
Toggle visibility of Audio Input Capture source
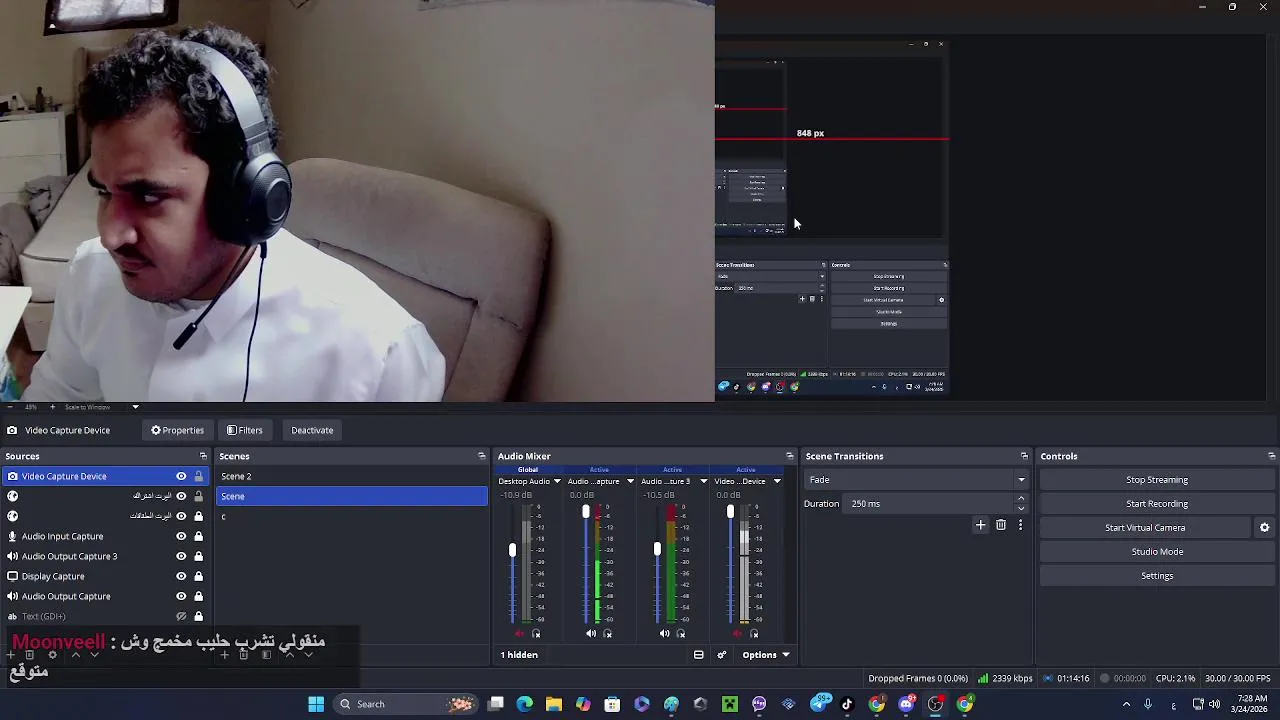(181, 536)
